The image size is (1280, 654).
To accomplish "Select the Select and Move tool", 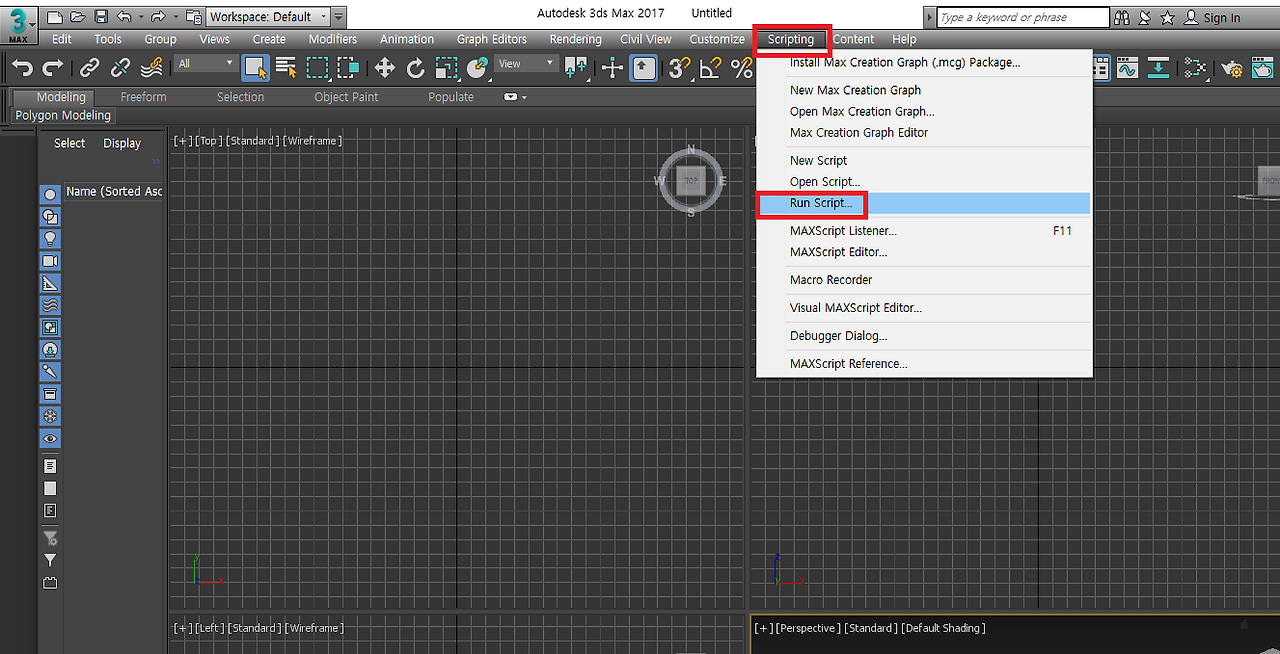I will [x=384, y=68].
